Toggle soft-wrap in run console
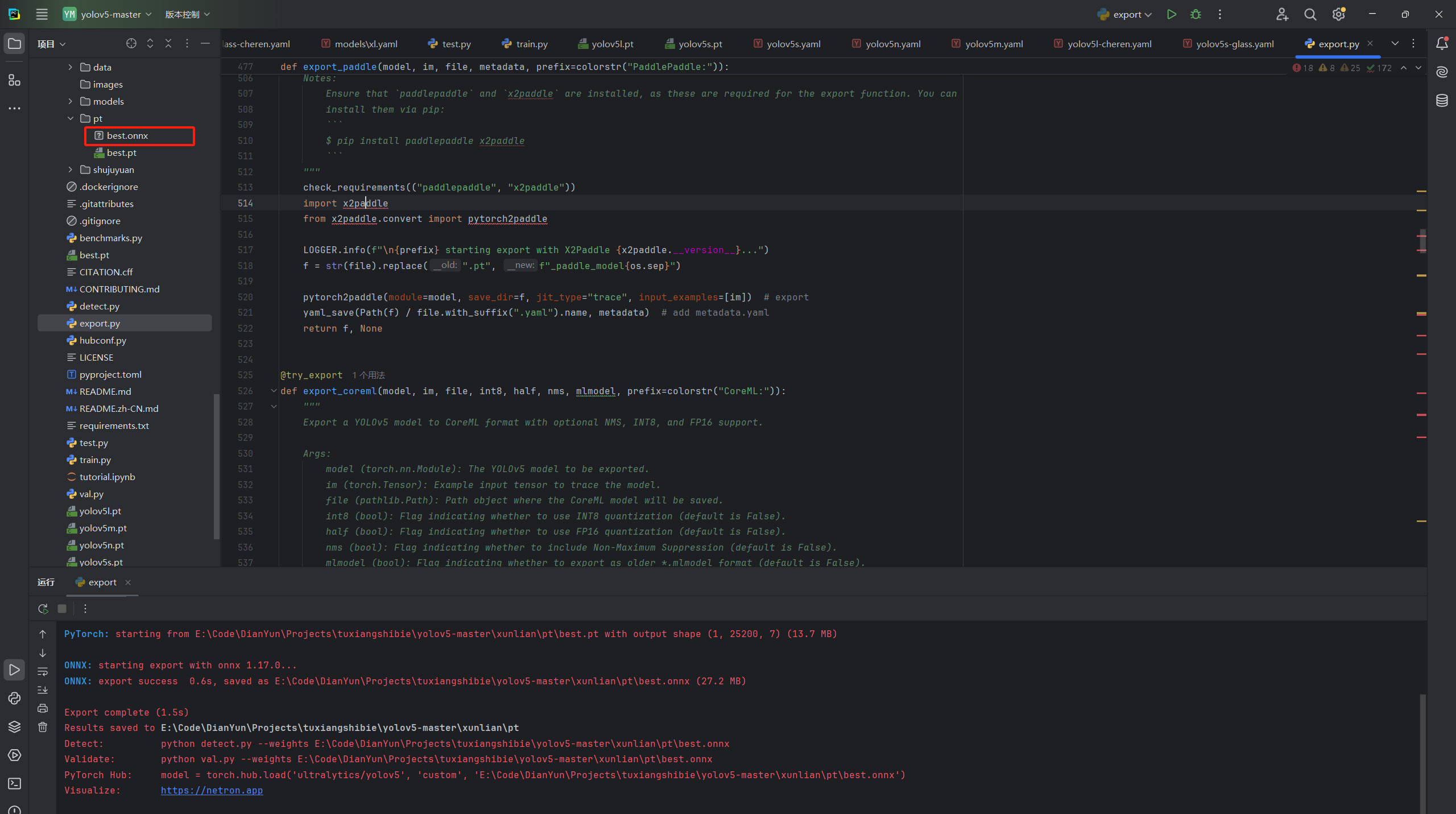 43,672
